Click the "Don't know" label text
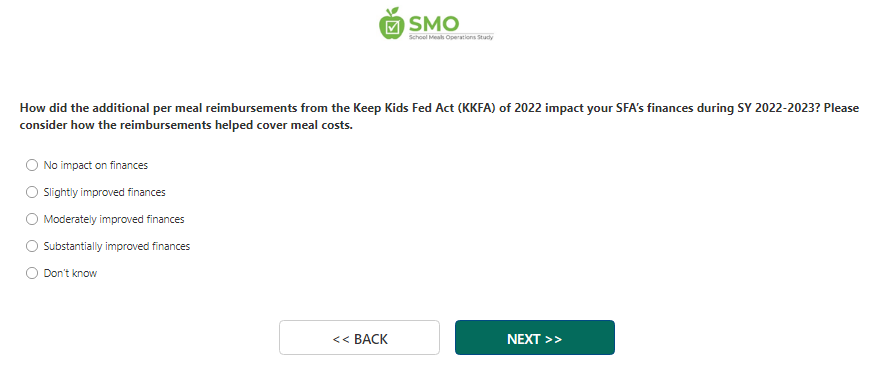 [70, 273]
